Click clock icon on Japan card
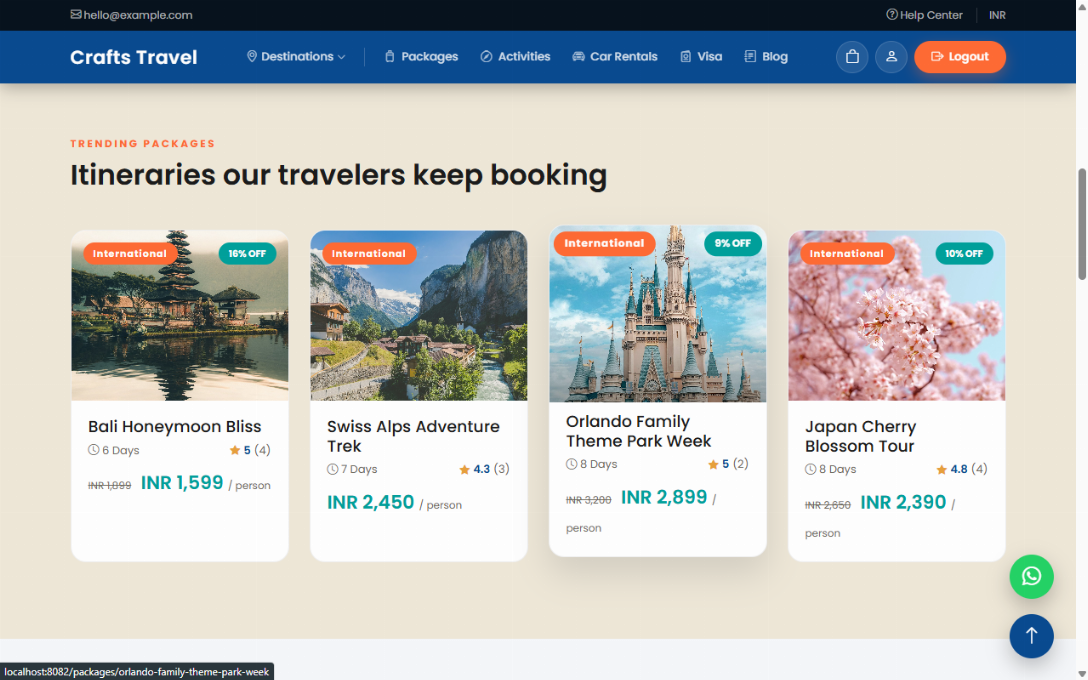This screenshot has width=1088, height=680. point(810,469)
